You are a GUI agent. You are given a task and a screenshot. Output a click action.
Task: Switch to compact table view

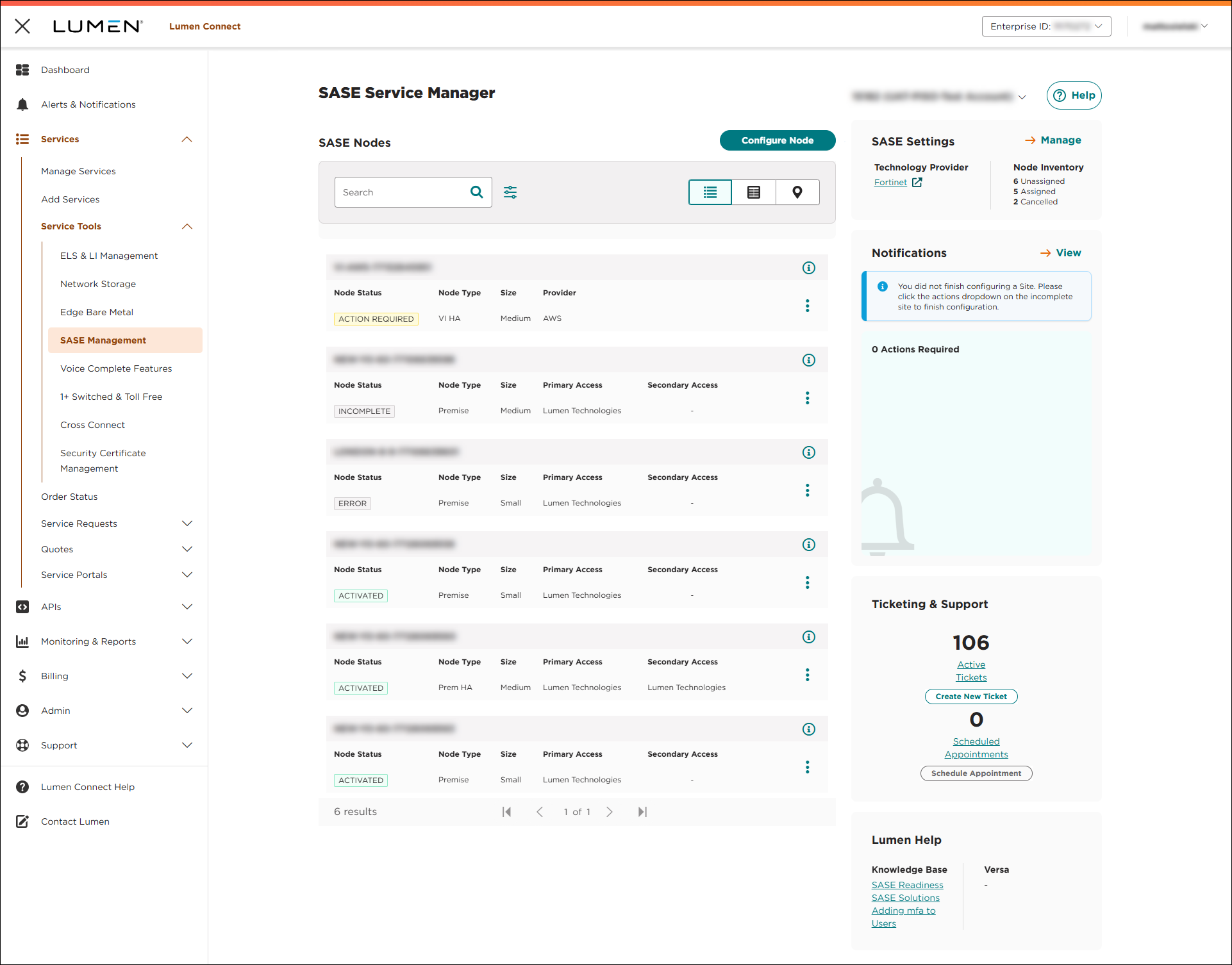tap(754, 192)
